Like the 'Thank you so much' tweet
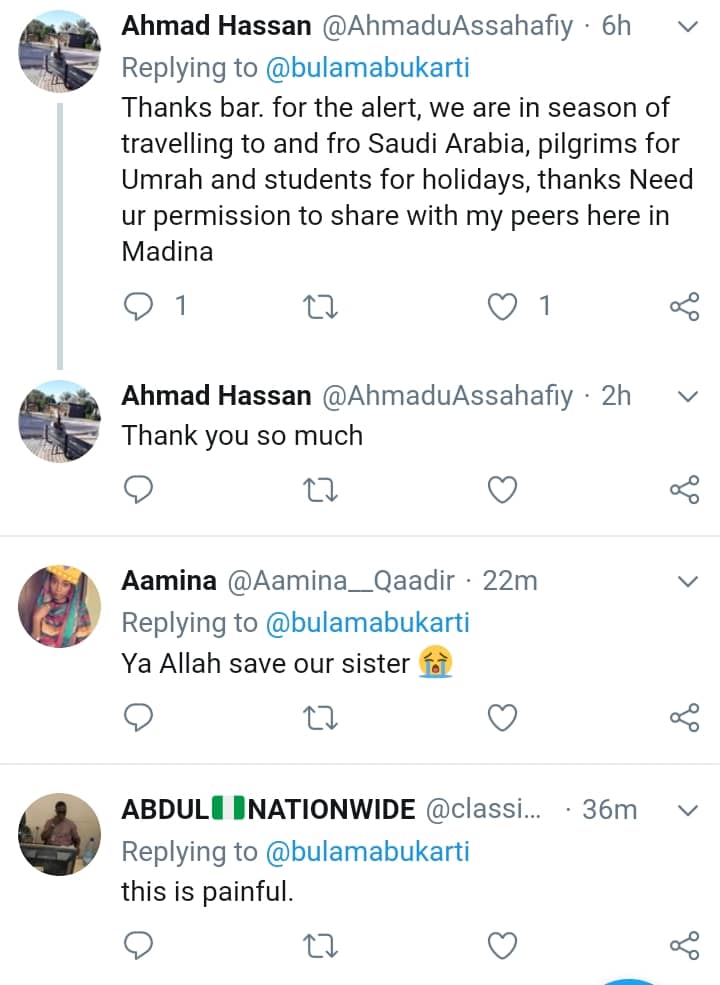720x985 pixels. [x=502, y=489]
